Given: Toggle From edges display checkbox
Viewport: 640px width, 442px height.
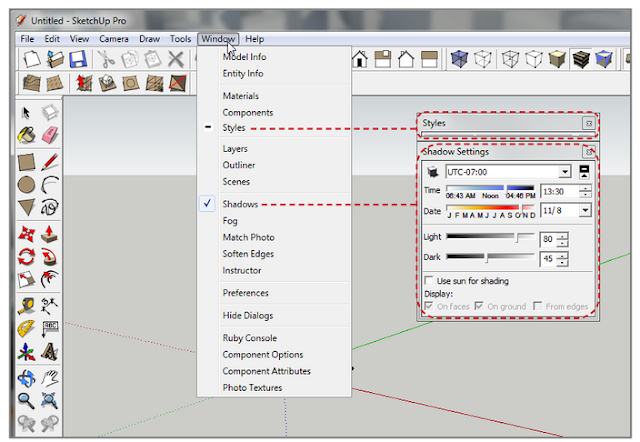Looking at the screenshot, I should 538,306.
